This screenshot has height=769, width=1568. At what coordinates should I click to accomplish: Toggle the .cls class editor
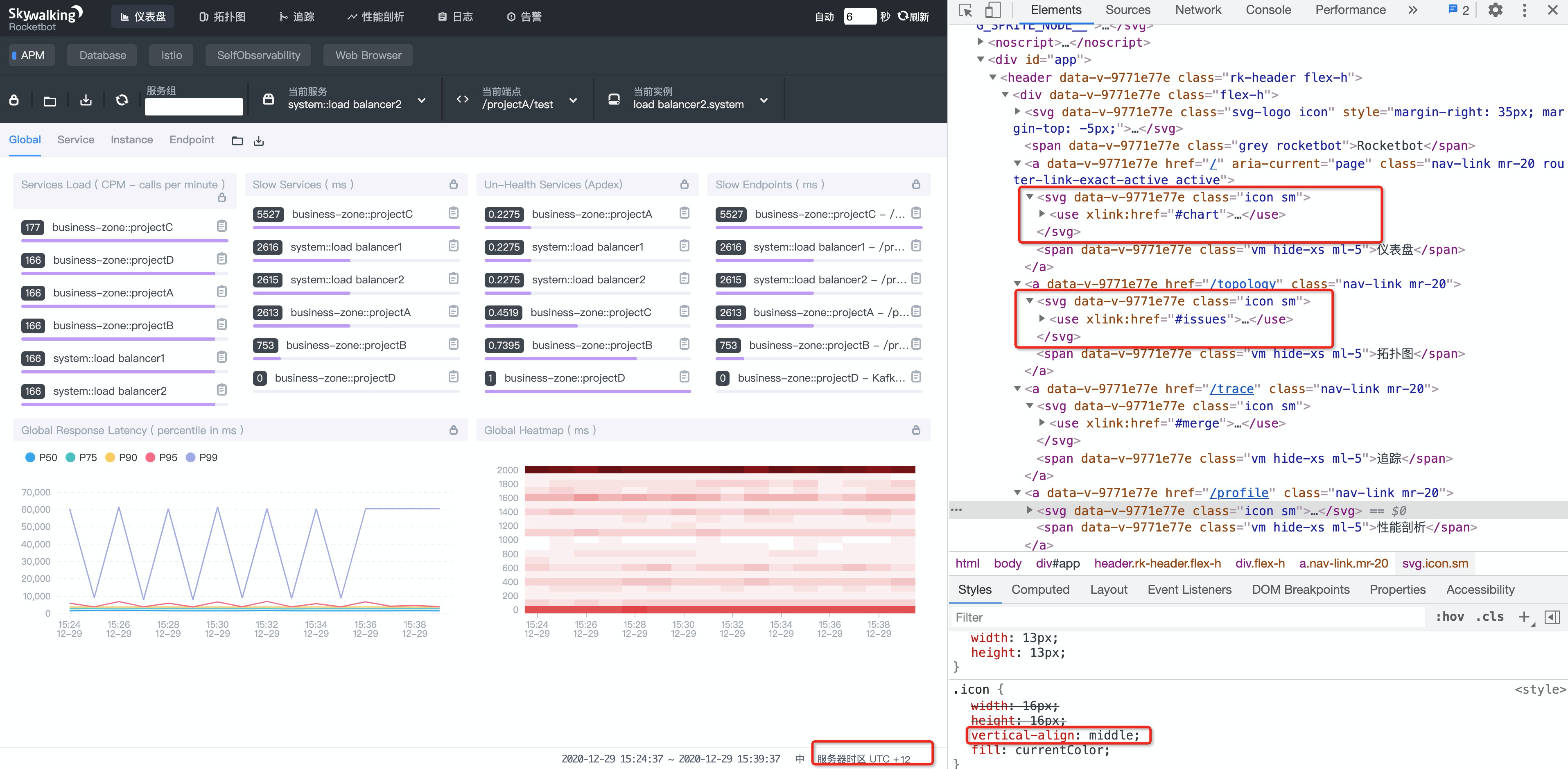pos(1489,616)
